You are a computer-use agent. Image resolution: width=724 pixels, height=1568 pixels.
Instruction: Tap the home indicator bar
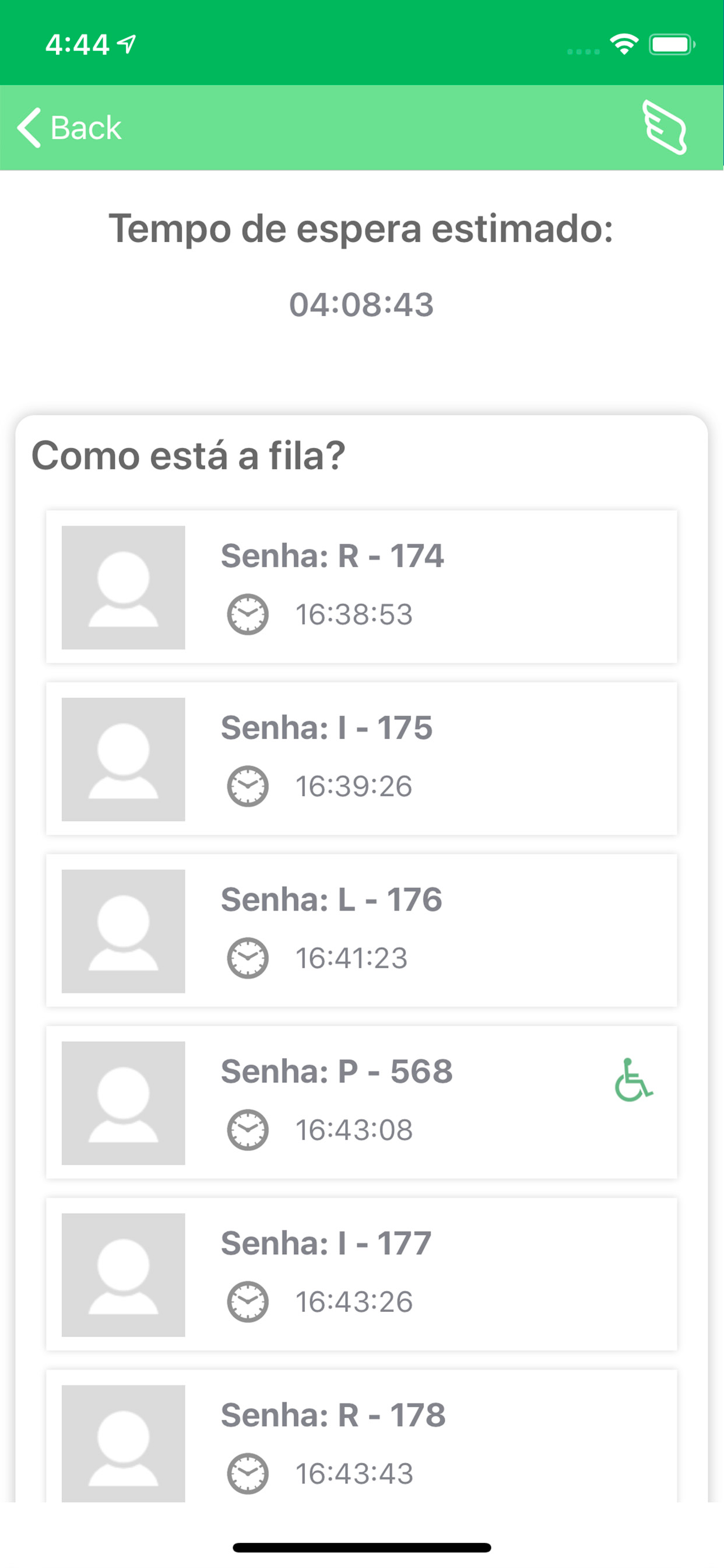click(361, 1548)
